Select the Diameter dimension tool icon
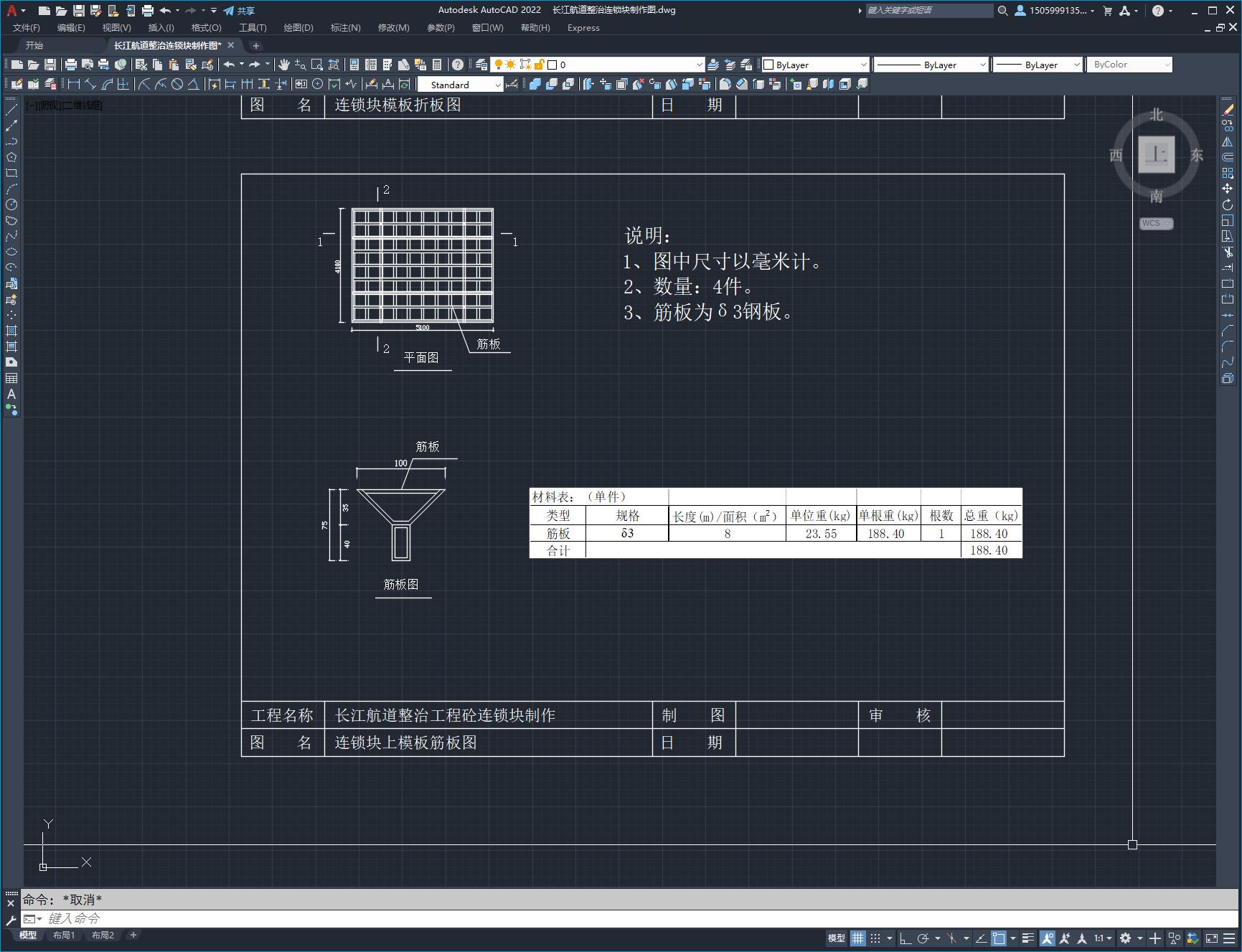Viewport: 1242px width, 952px height. (x=177, y=84)
